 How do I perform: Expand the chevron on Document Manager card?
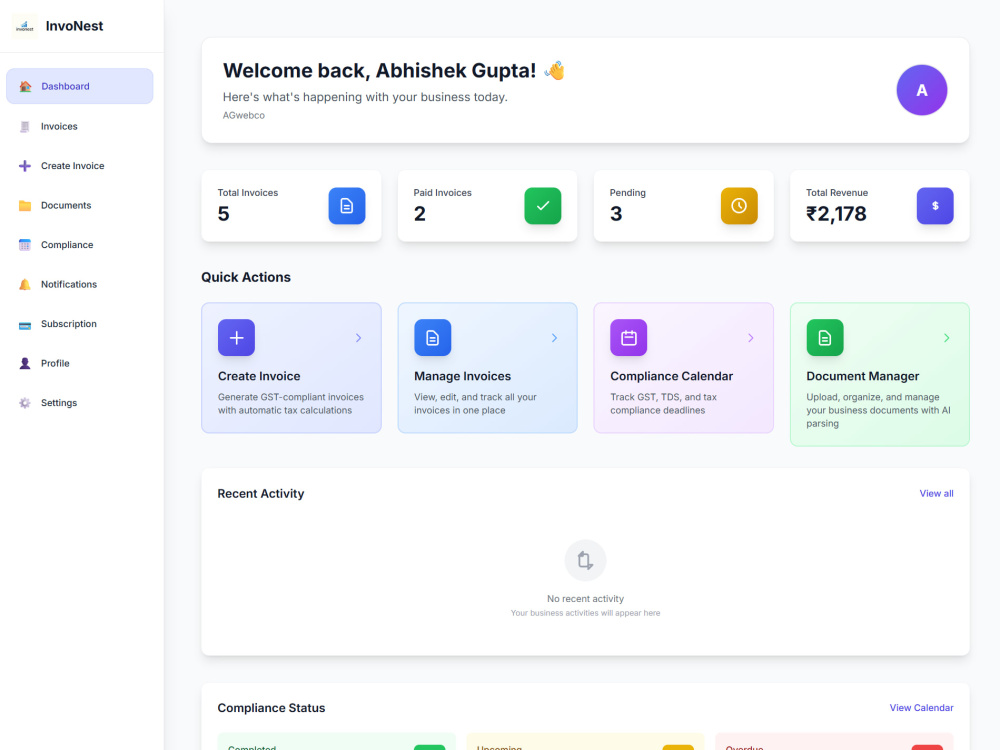(946, 338)
